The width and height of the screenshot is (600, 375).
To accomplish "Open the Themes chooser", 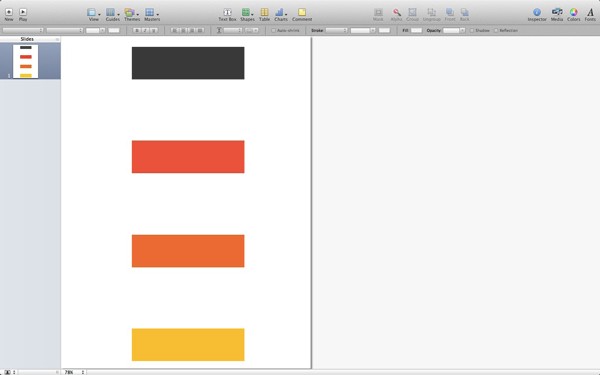I will point(132,15).
